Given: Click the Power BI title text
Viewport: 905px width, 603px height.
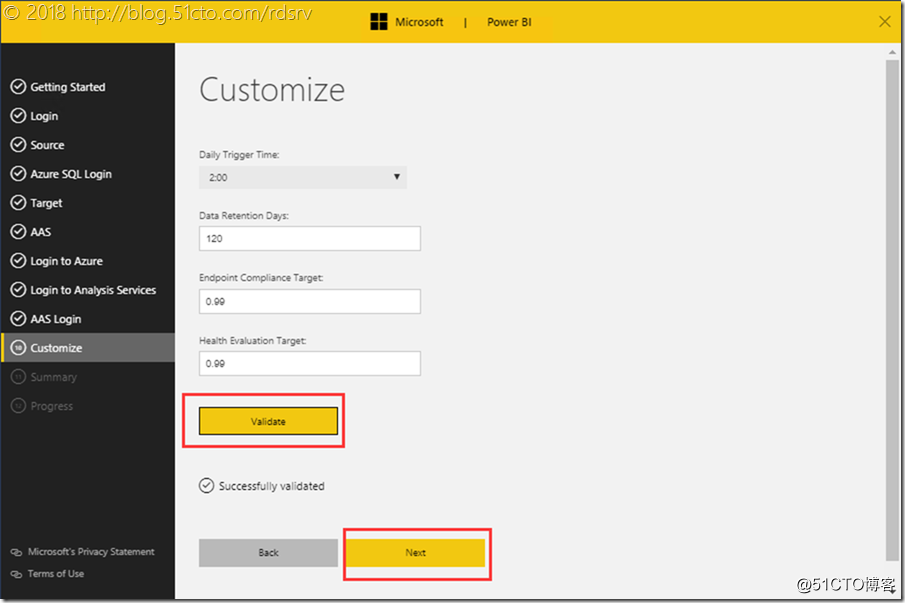Looking at the screenshot, I should (x=509, y=22).
